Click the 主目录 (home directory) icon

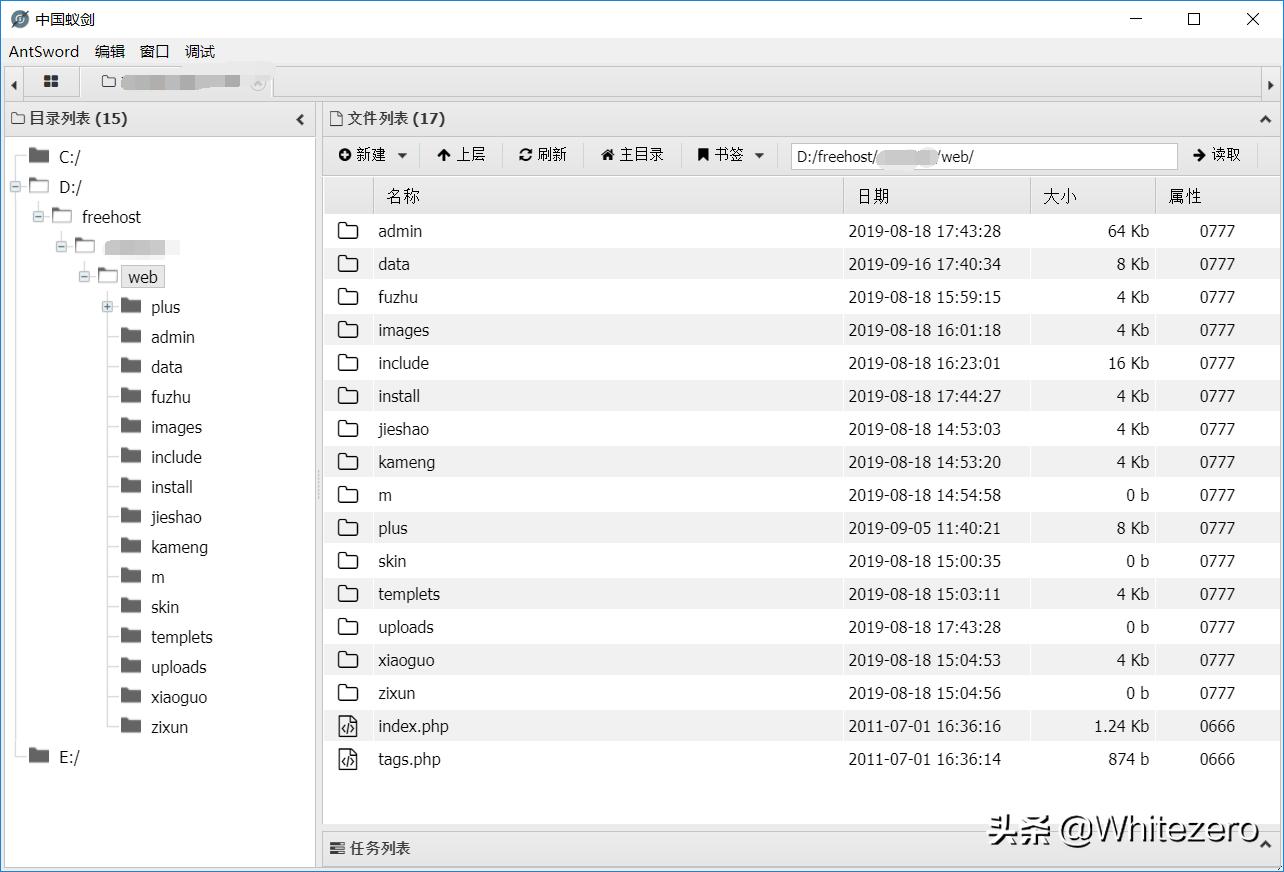click(x=608, y=154)
